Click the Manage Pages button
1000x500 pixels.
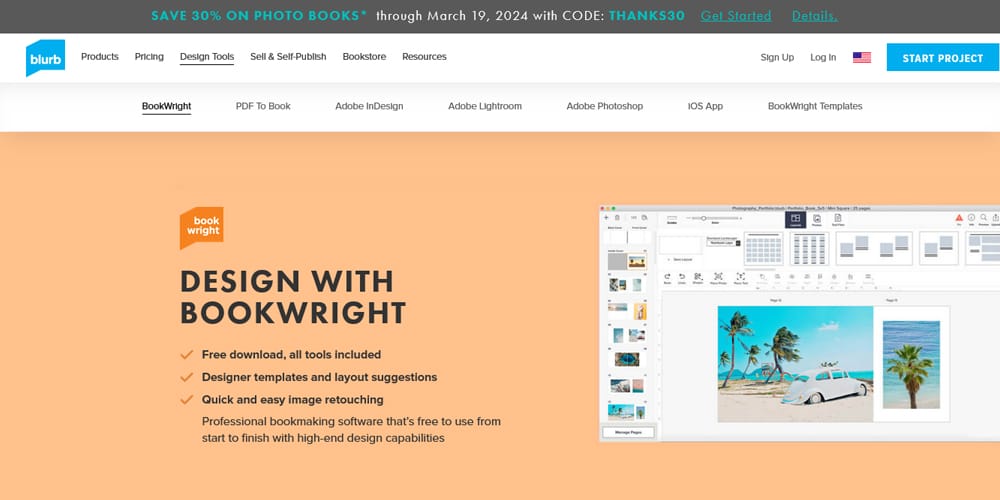(x=628, y=432)
